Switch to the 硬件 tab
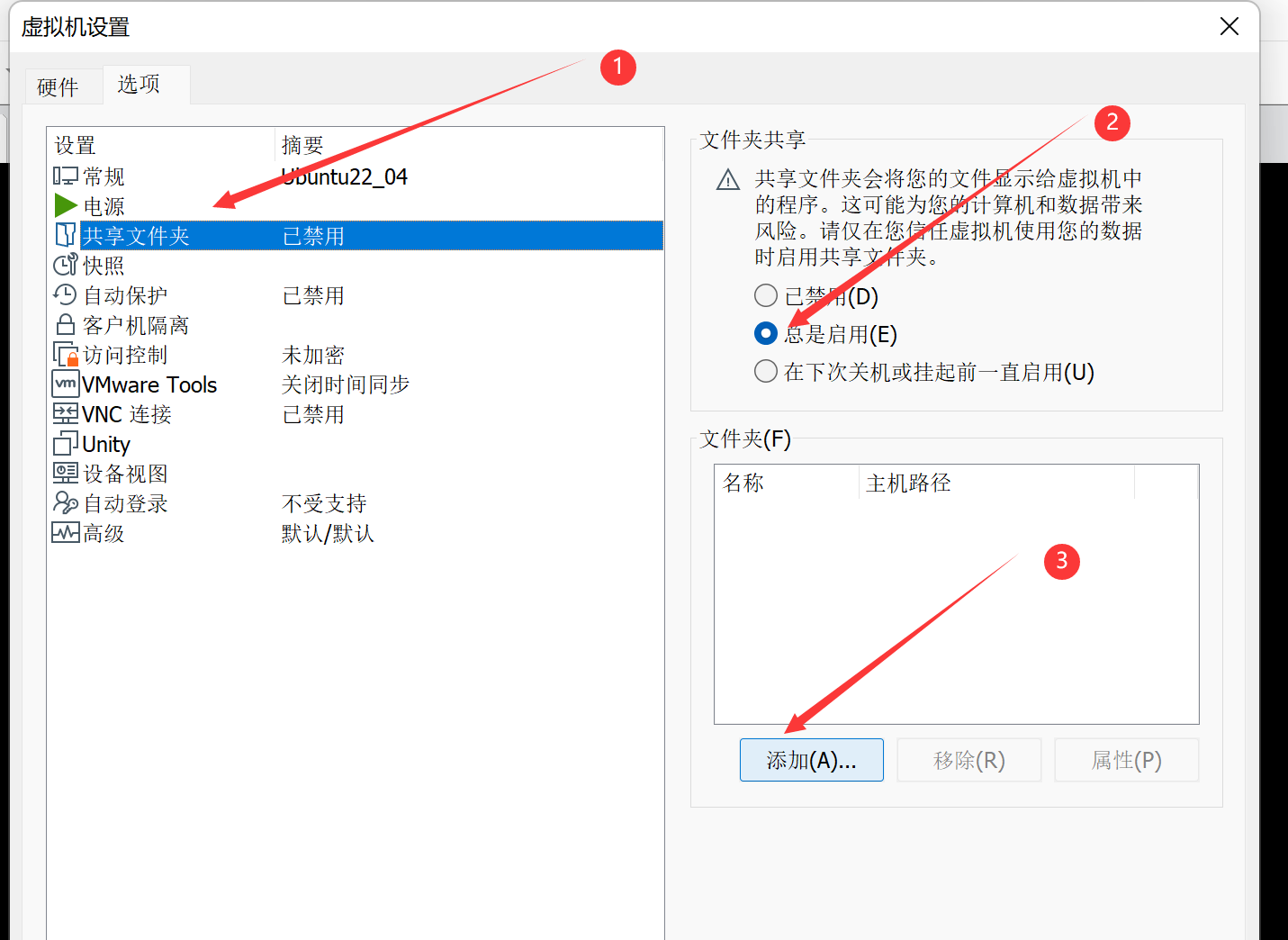 pos(58,86)
